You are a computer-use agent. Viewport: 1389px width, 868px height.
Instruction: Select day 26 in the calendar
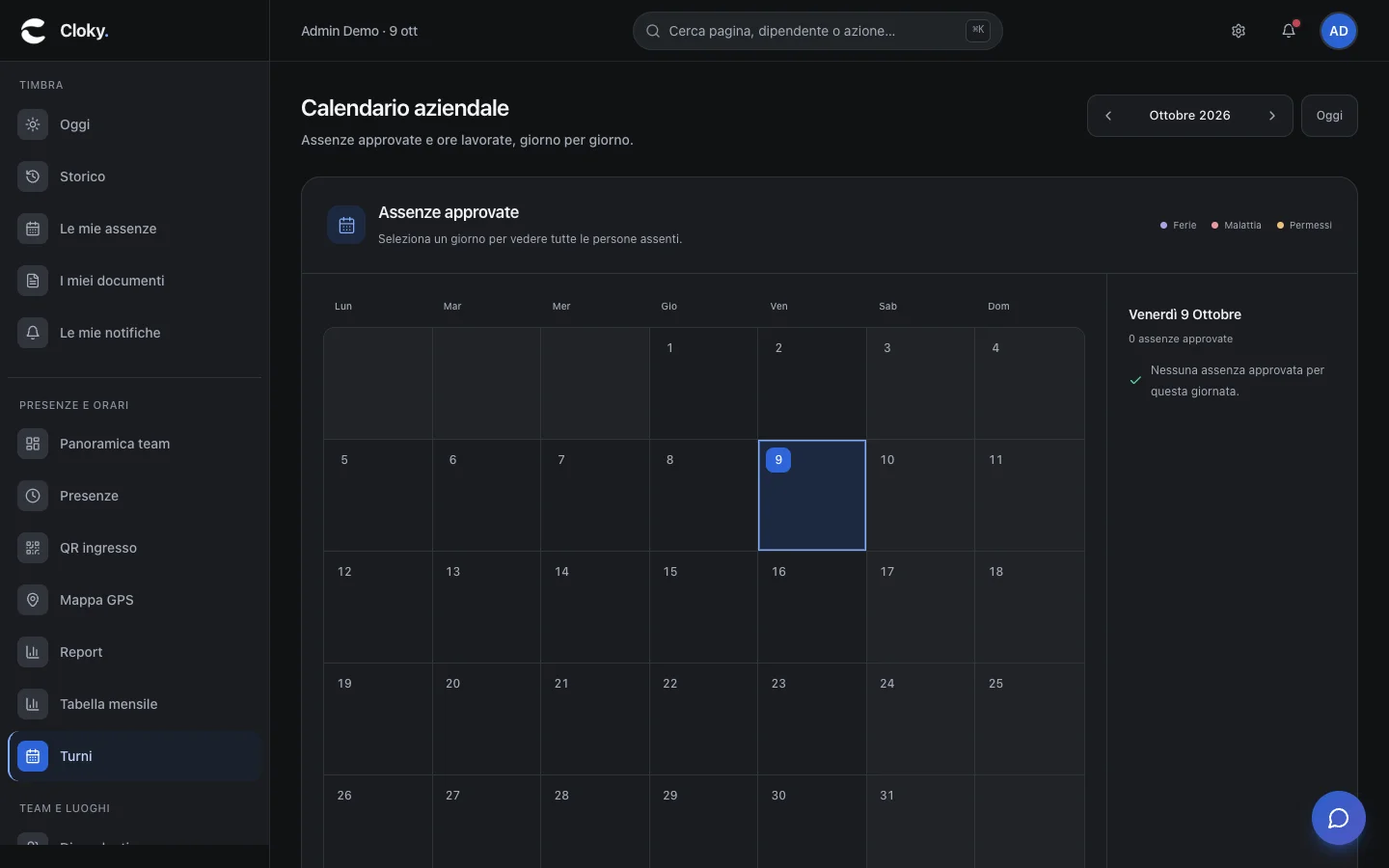coord(378,822)
